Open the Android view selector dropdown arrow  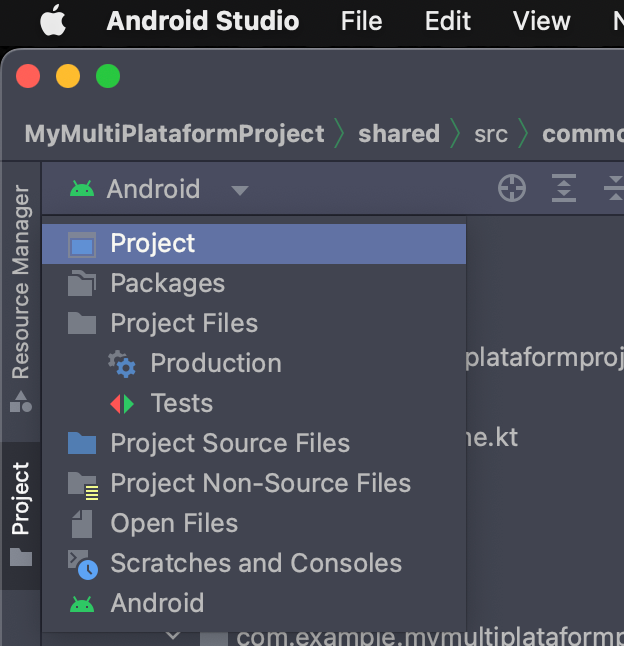click(240, 190)
